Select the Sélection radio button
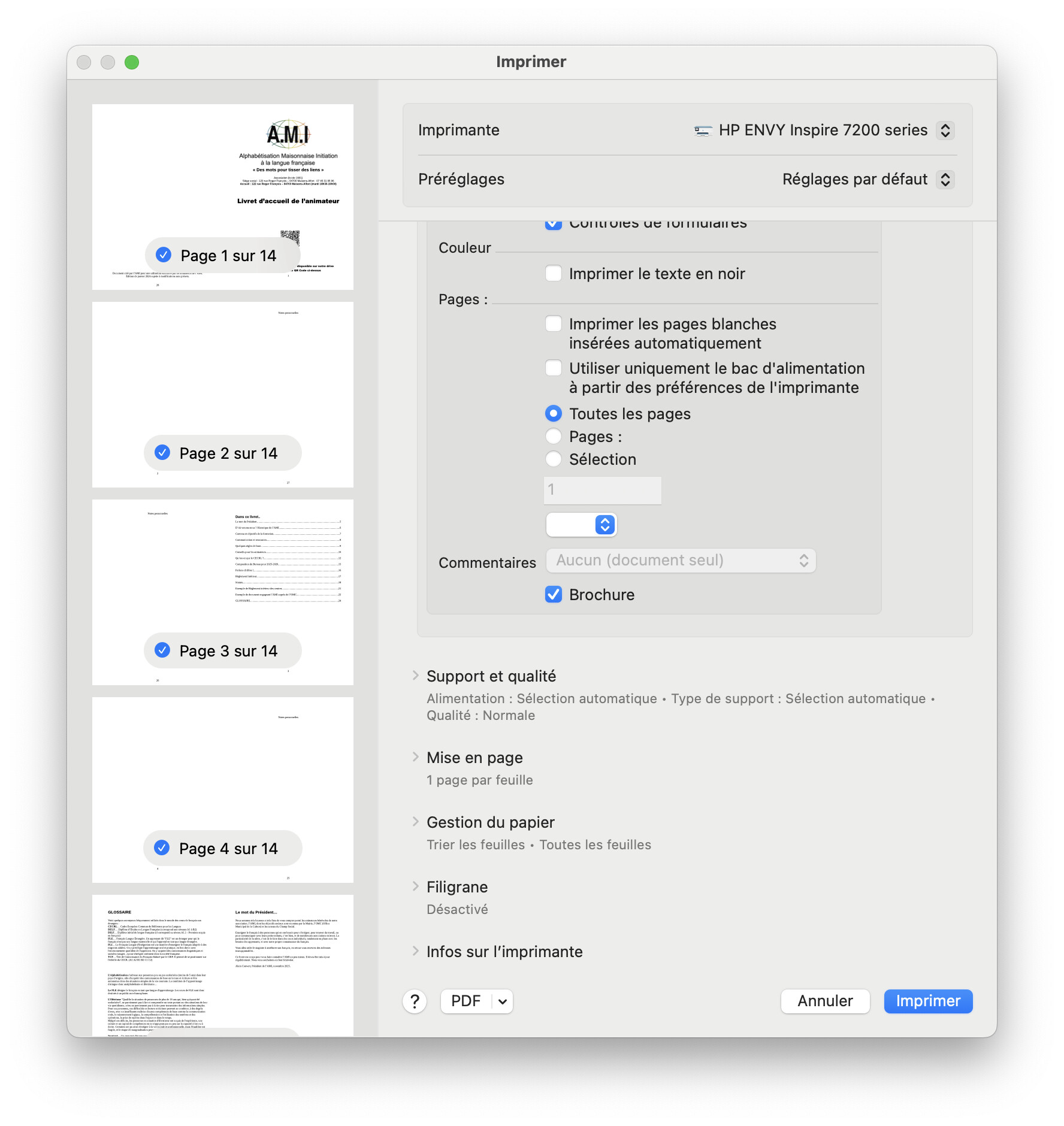The width and height of the screenshot is (1064, 1126). pos(554,459)
